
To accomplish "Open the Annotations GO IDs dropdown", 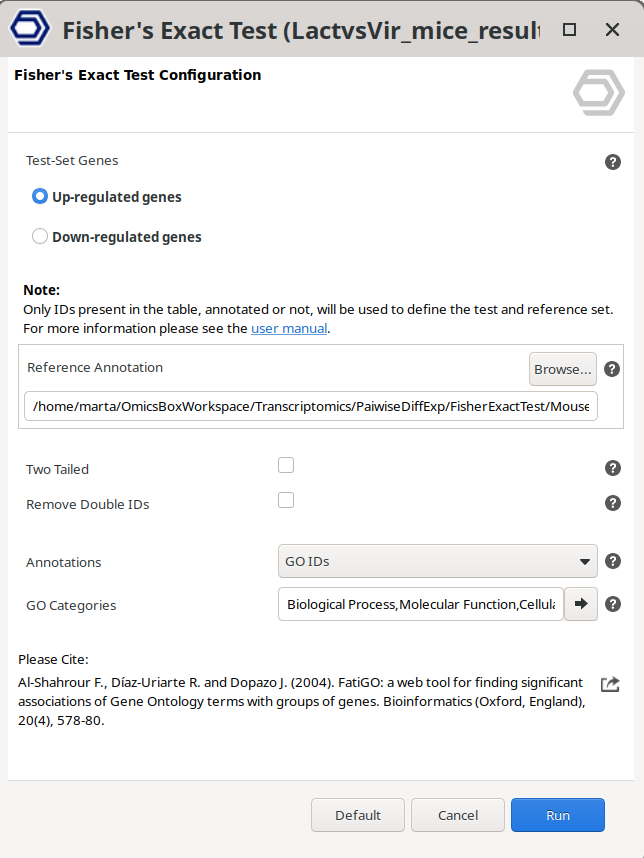I will coord(437,562).
